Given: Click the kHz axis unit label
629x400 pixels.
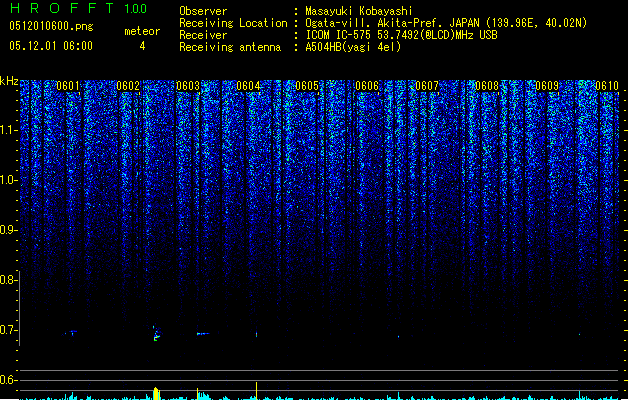Looking at the screenshot, I should coord(9,81).
